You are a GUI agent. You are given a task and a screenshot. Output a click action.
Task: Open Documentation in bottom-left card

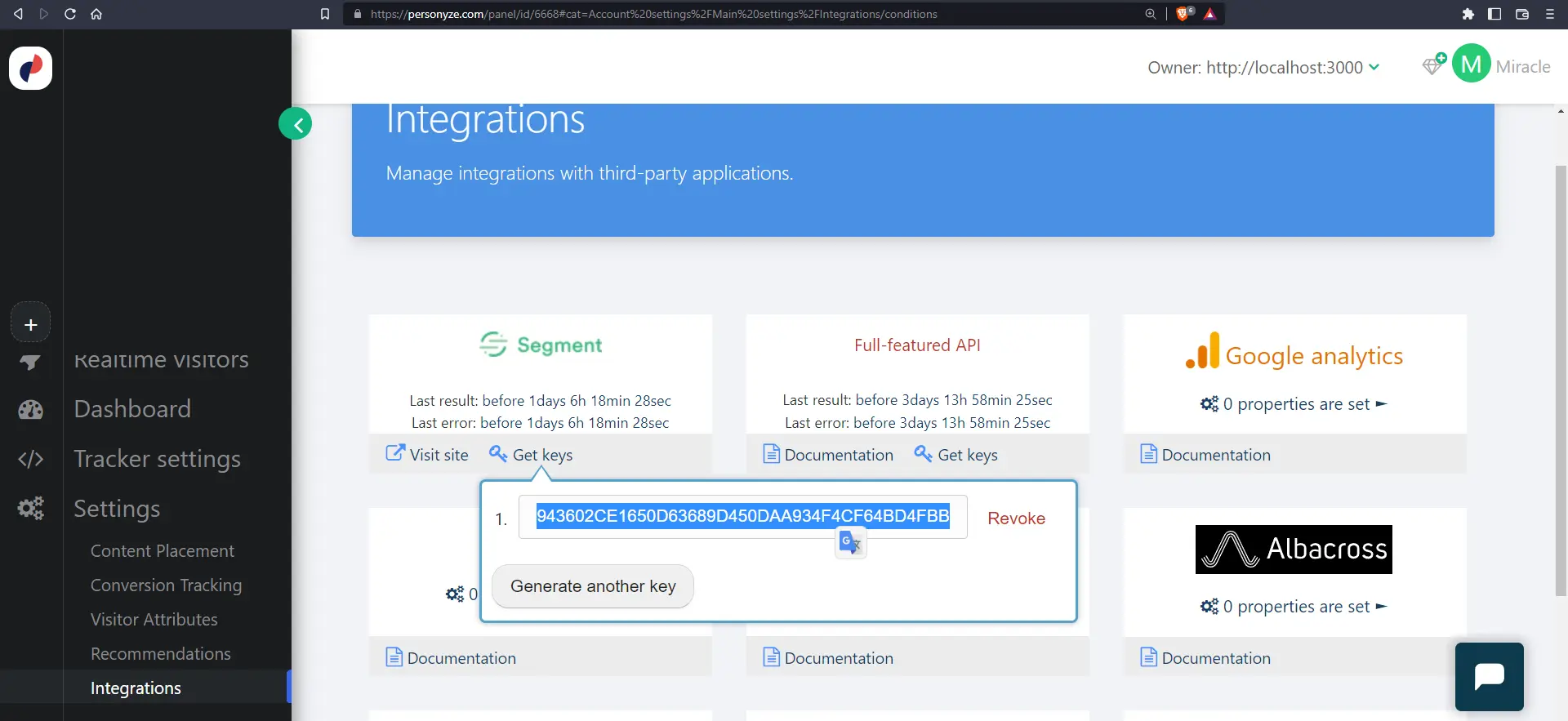451,657
